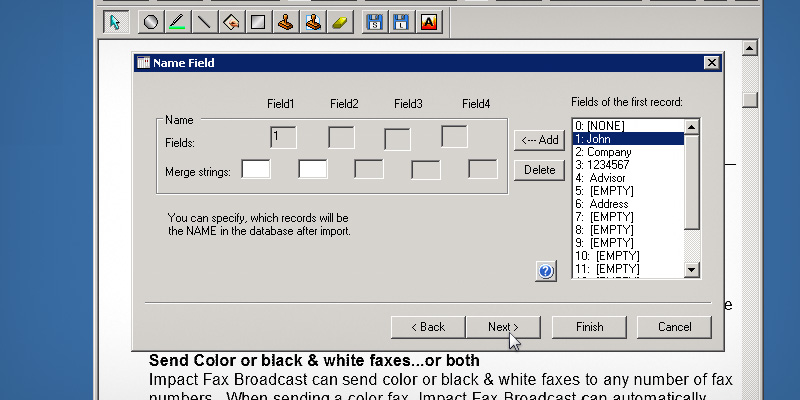Select the arrow pointer tool
Viewport: 800px width, 400px height.
coord(115,21)
